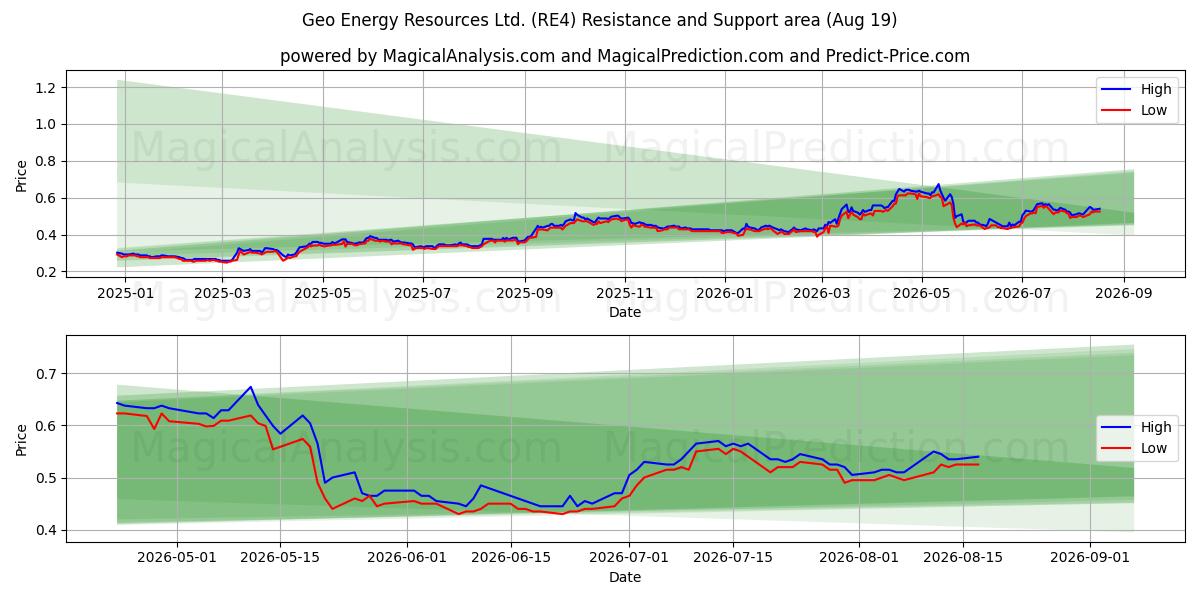This screenshot has height=600, width=1200.
Task: Click the '2025-11' x-axis label in the top chart
Action: pyautogui.click(x=625, y=295)
